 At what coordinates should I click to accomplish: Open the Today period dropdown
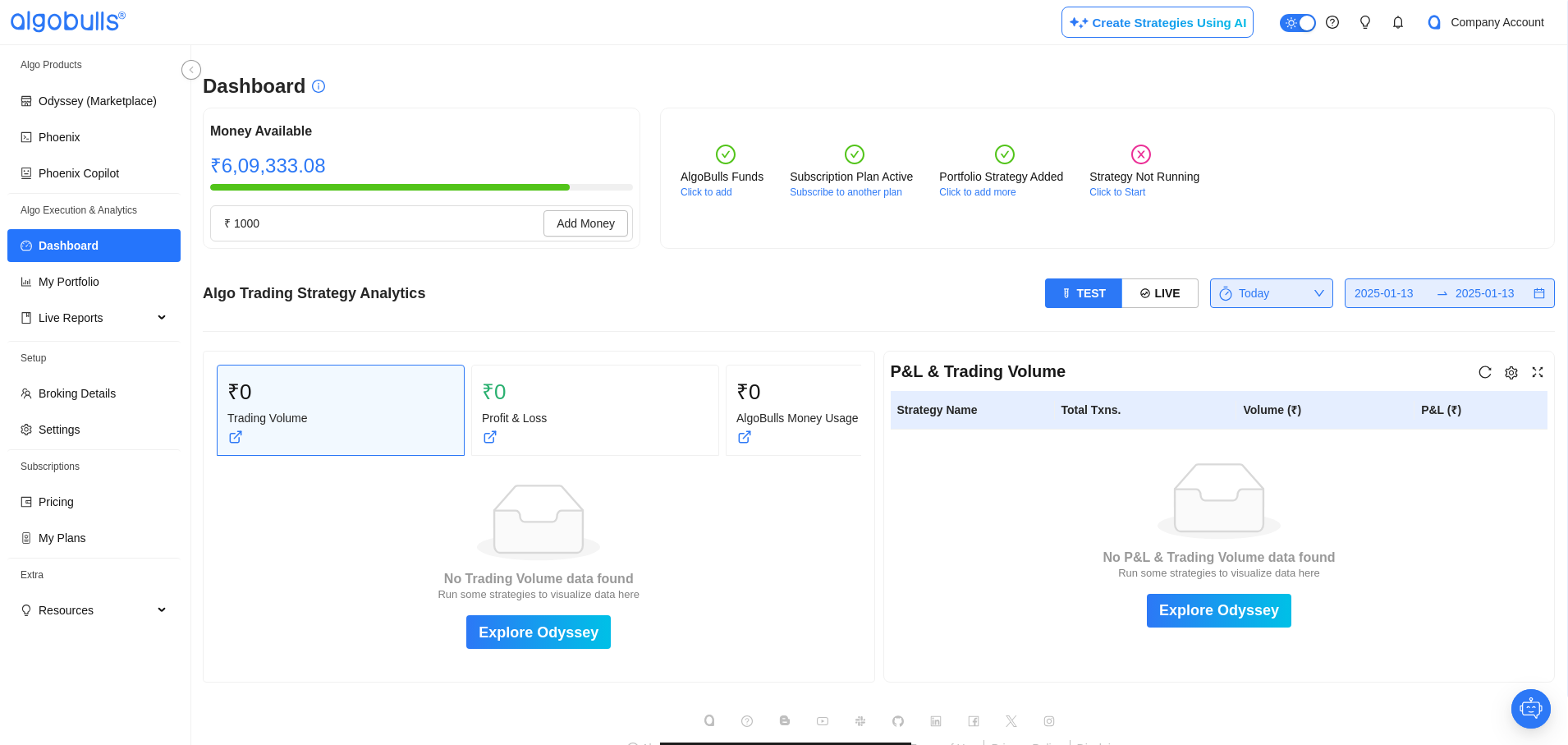point(1272,293)
